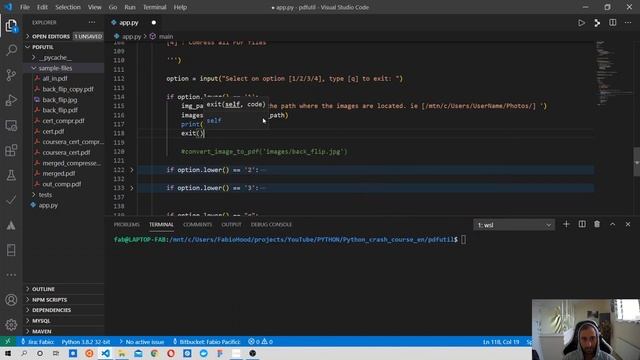Open the Extensions view

coord(11,150)
